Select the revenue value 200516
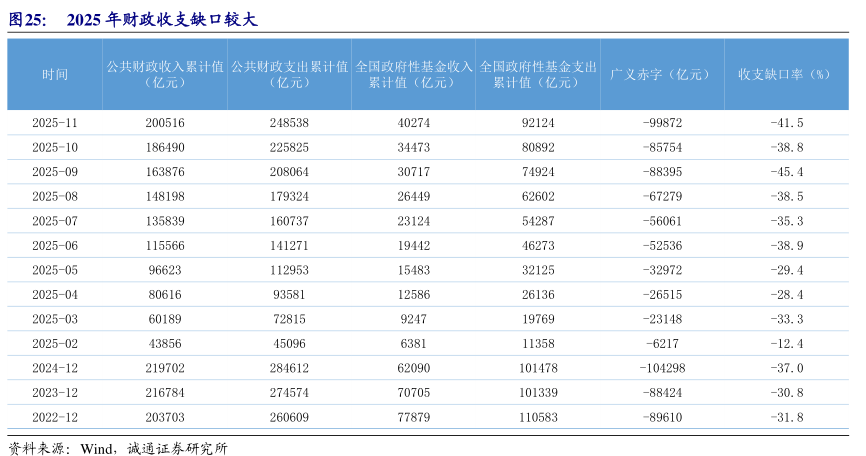Screen dimensions: 866x456 pyautogui.click(x=165, y=123)
